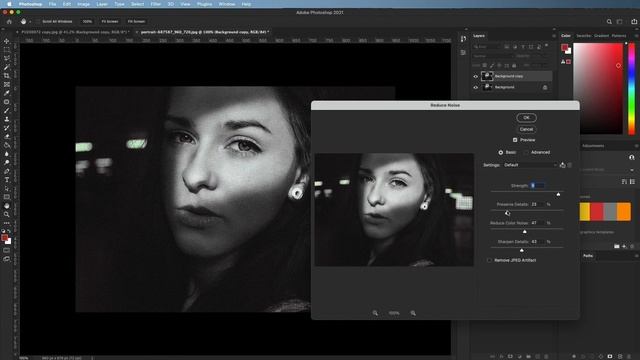Viewport: 640px width, 360px height.
Task: Click Strength slider handle
Action: (558, 194)
